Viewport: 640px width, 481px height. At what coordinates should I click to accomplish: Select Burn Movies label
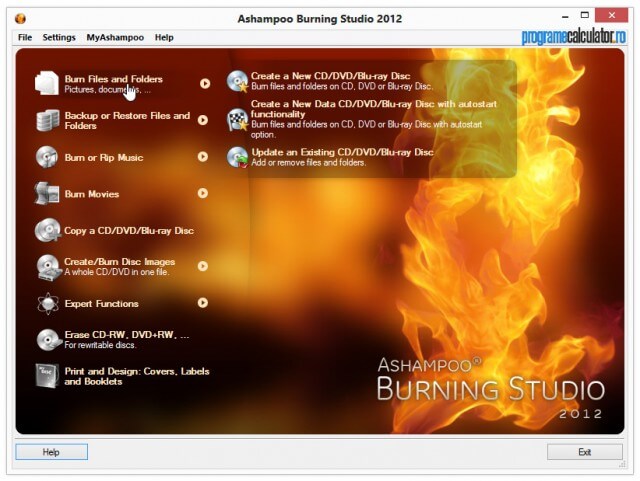(x=92, y=194)
